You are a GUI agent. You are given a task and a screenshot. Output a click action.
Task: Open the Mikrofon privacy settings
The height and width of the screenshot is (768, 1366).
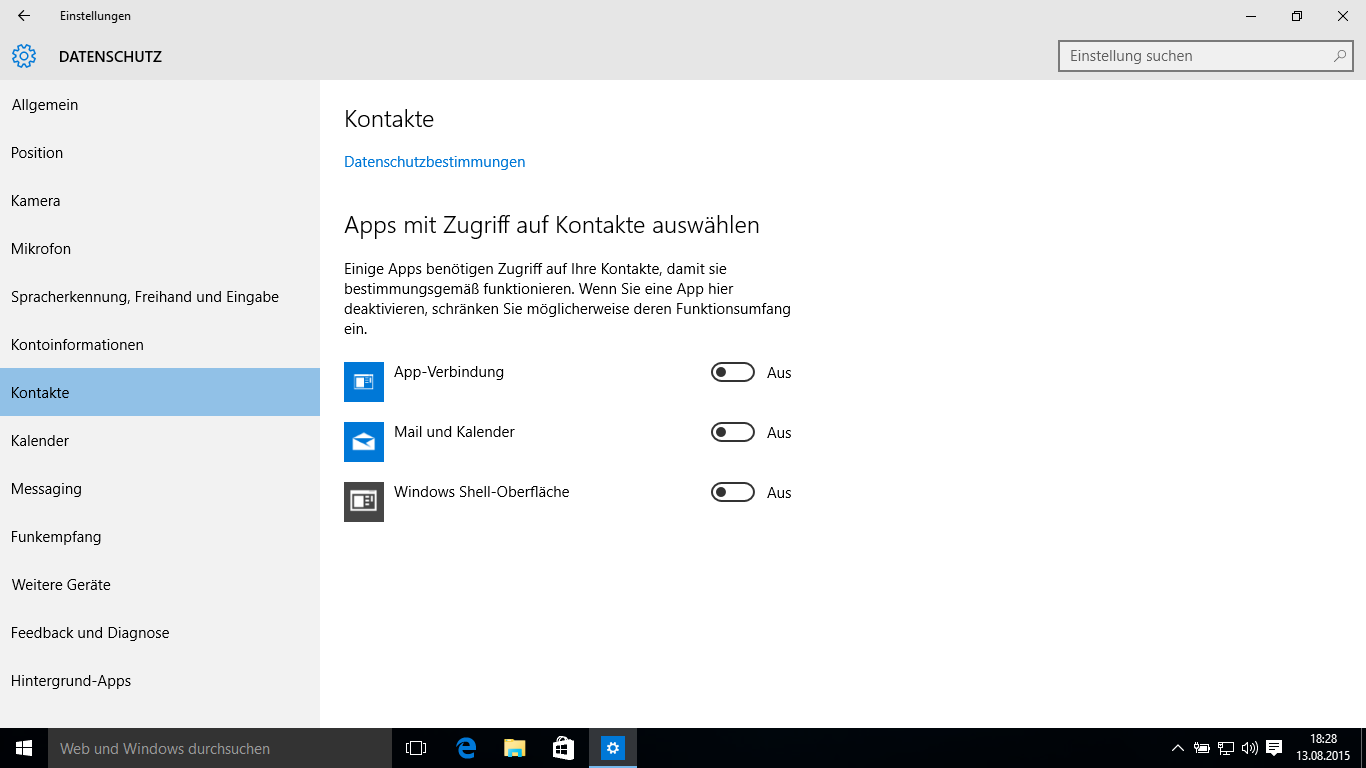tap(41, 249)
